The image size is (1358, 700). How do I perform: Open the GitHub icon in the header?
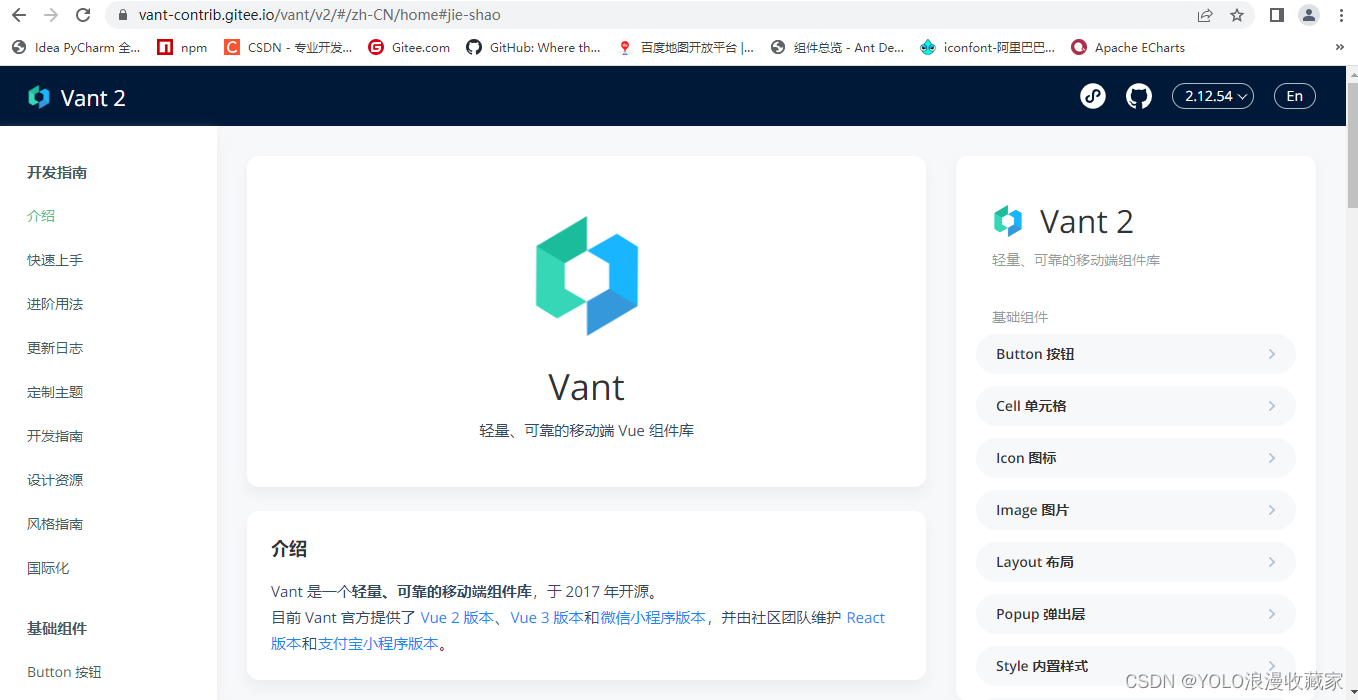1139,96
